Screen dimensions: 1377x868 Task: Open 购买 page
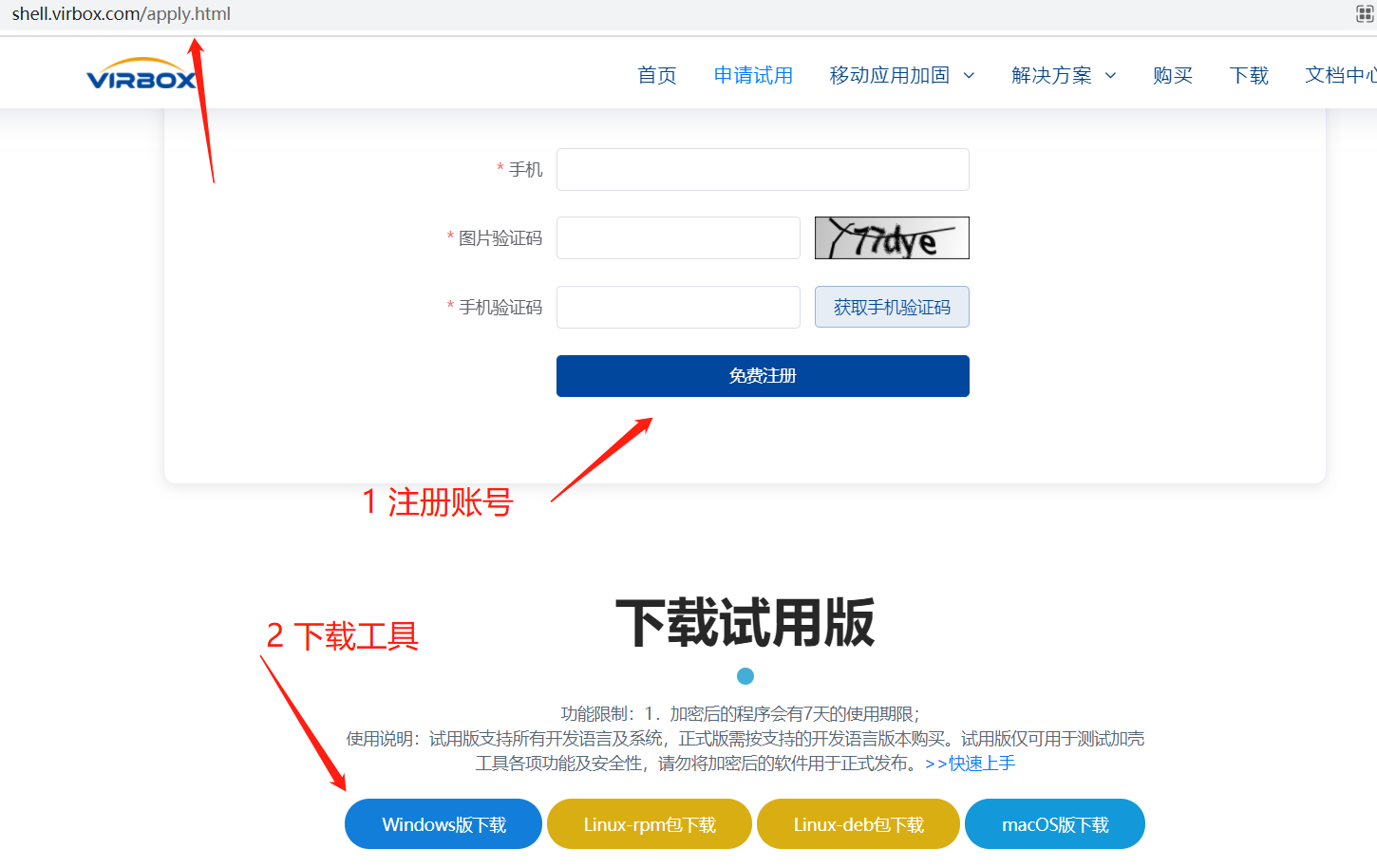[x=1173, y=75]
